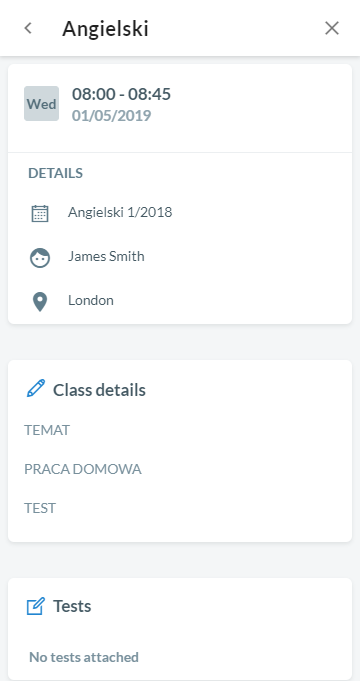360x681 pixels.
Task: Click the 01/05/2019 date text
Action: click(x=112, y=116)
